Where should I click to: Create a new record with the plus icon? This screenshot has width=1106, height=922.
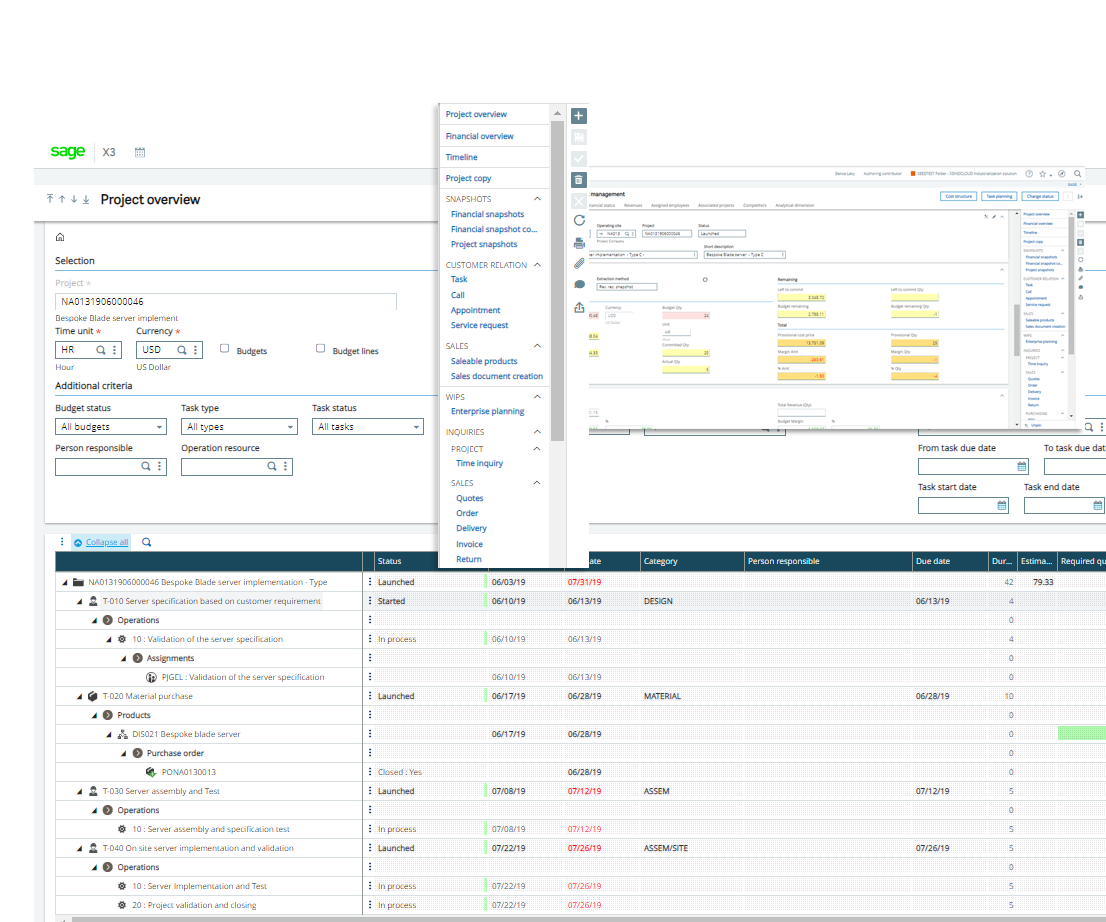click(x=578, y=116)
